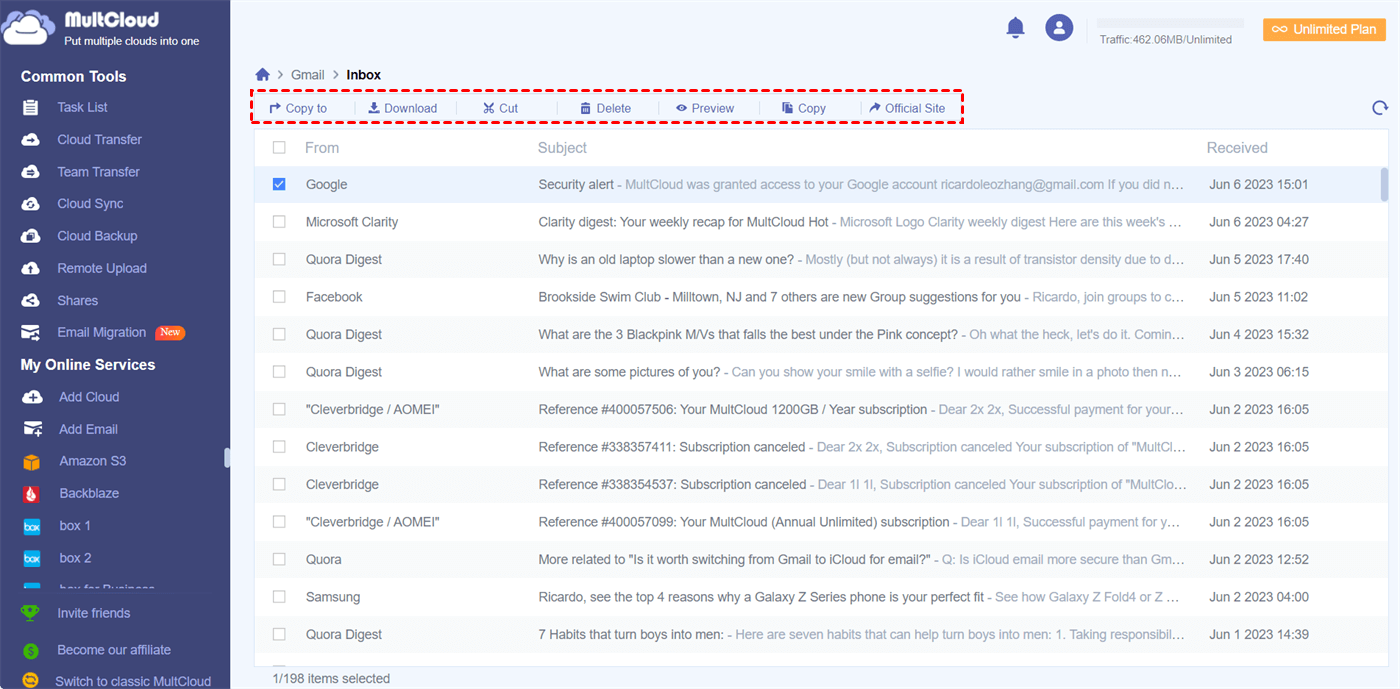Click 'What are some pictures of you?' email
1400x689 pixels.
tap(629, 372)
